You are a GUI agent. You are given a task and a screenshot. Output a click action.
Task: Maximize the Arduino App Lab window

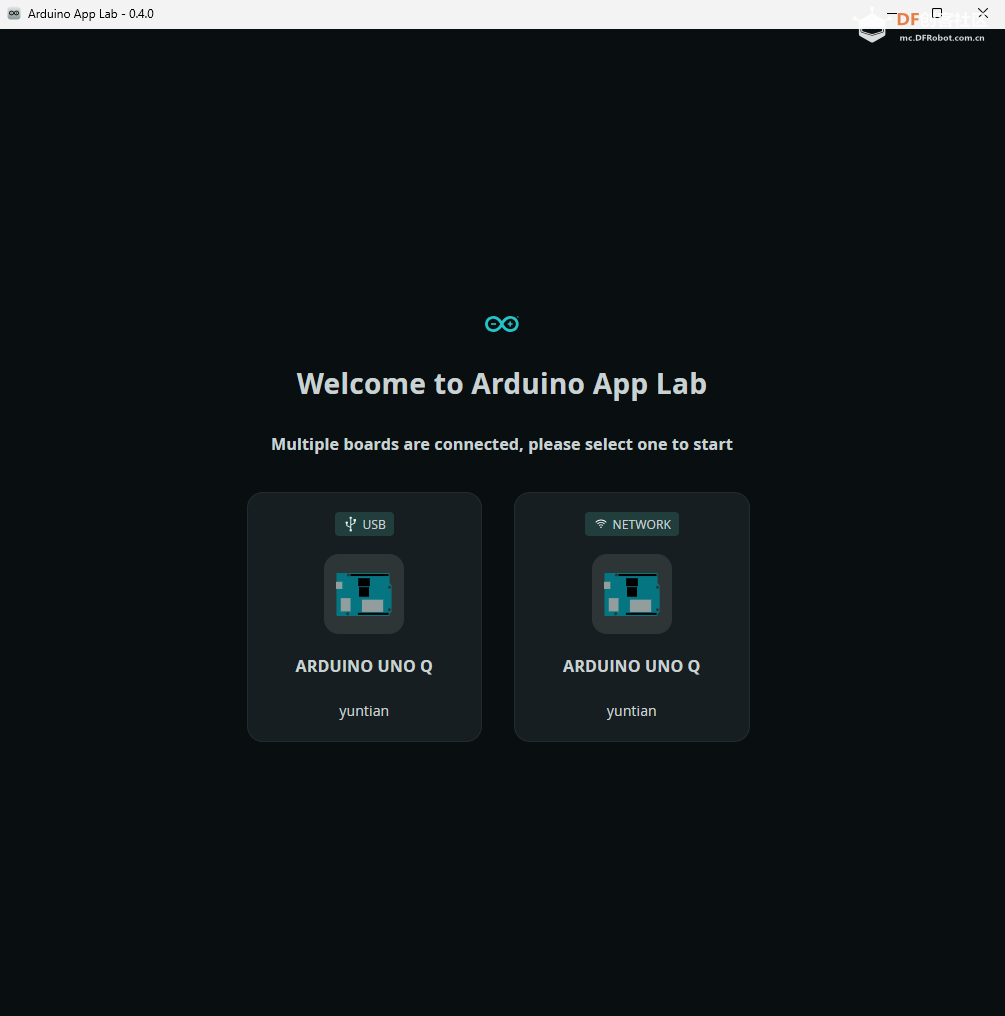coord(935,13)
